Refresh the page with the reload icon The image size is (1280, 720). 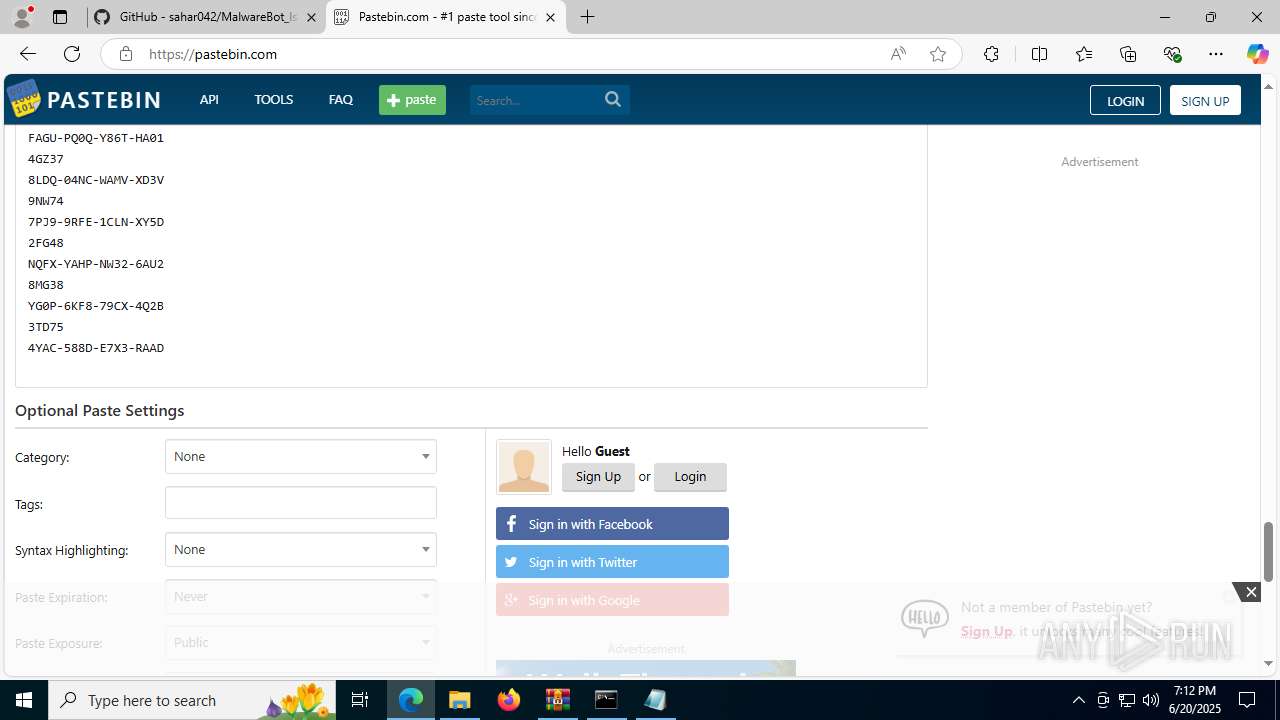(72, 54)
